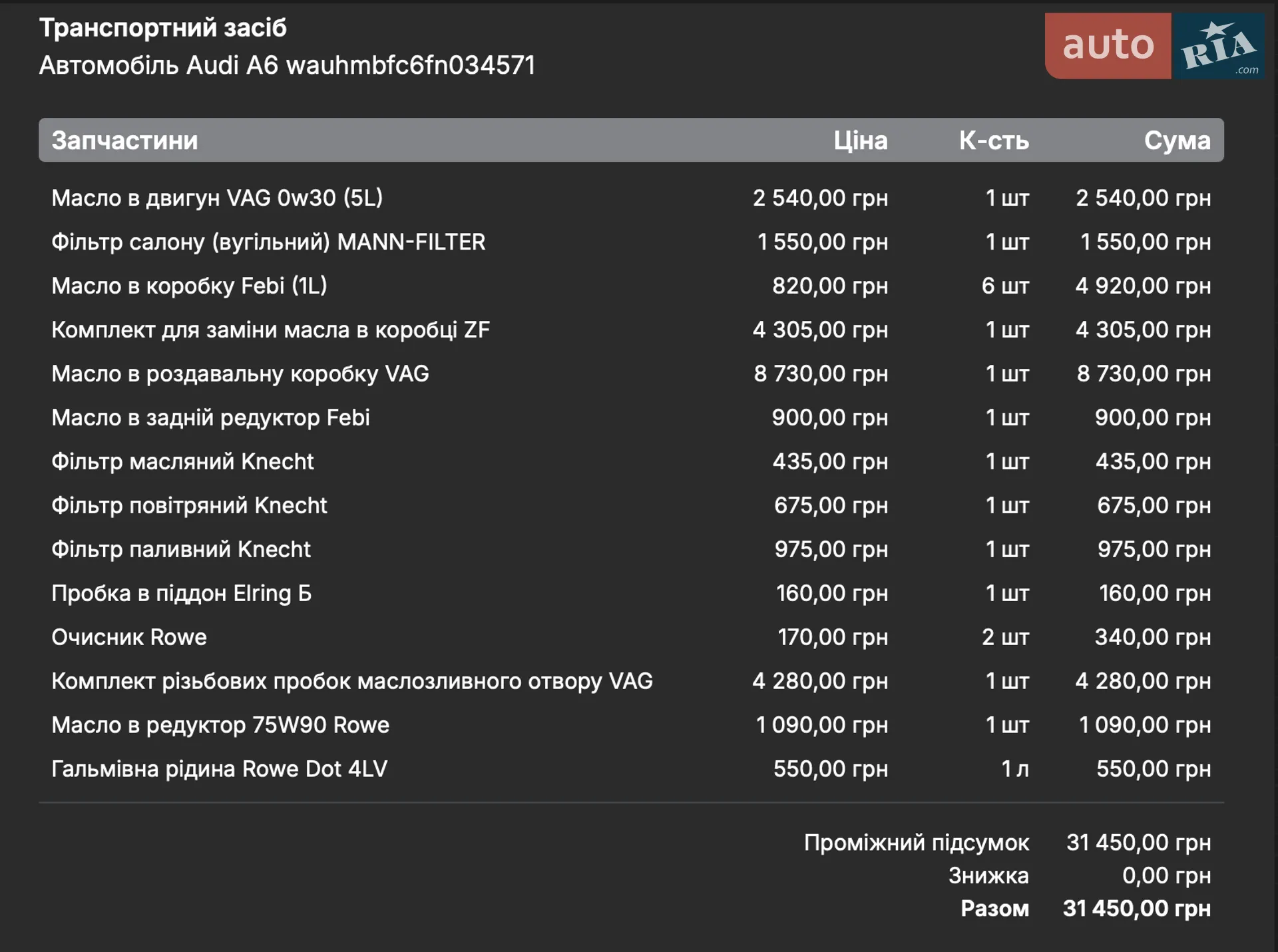This screenshot has height=952, width=1278.
Task: Select 'Фільтр салону (вугільний) MANN-FILTER' item
Action: 269,242
